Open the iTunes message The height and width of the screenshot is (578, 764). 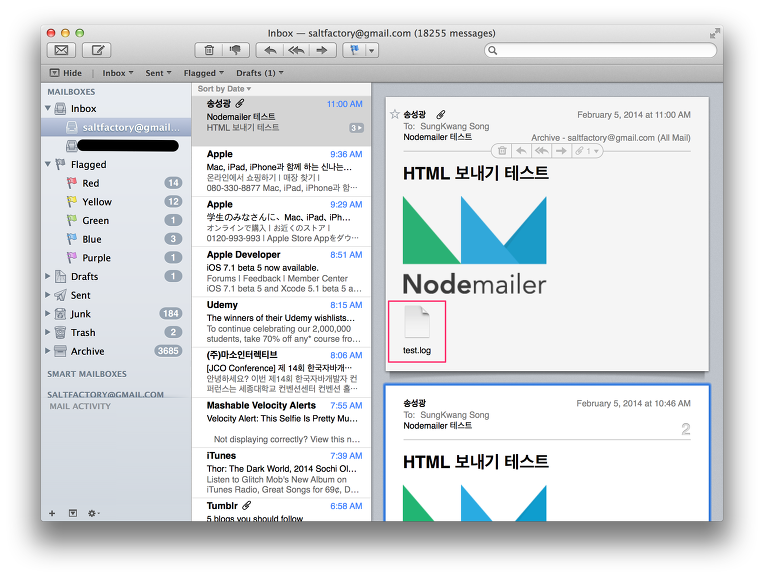282,473
